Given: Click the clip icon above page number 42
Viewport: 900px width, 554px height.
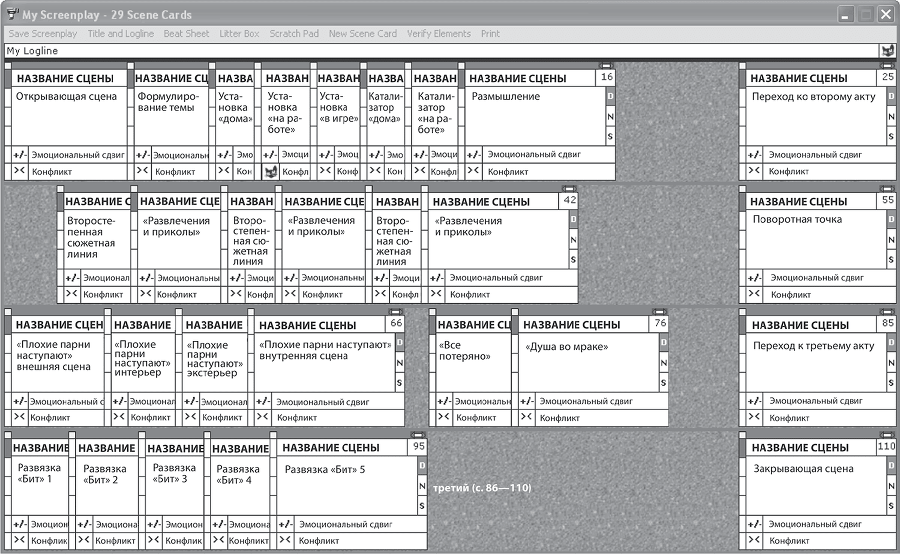Looking at the screenshot, I should pyautogui.click(x=570, y=188).
